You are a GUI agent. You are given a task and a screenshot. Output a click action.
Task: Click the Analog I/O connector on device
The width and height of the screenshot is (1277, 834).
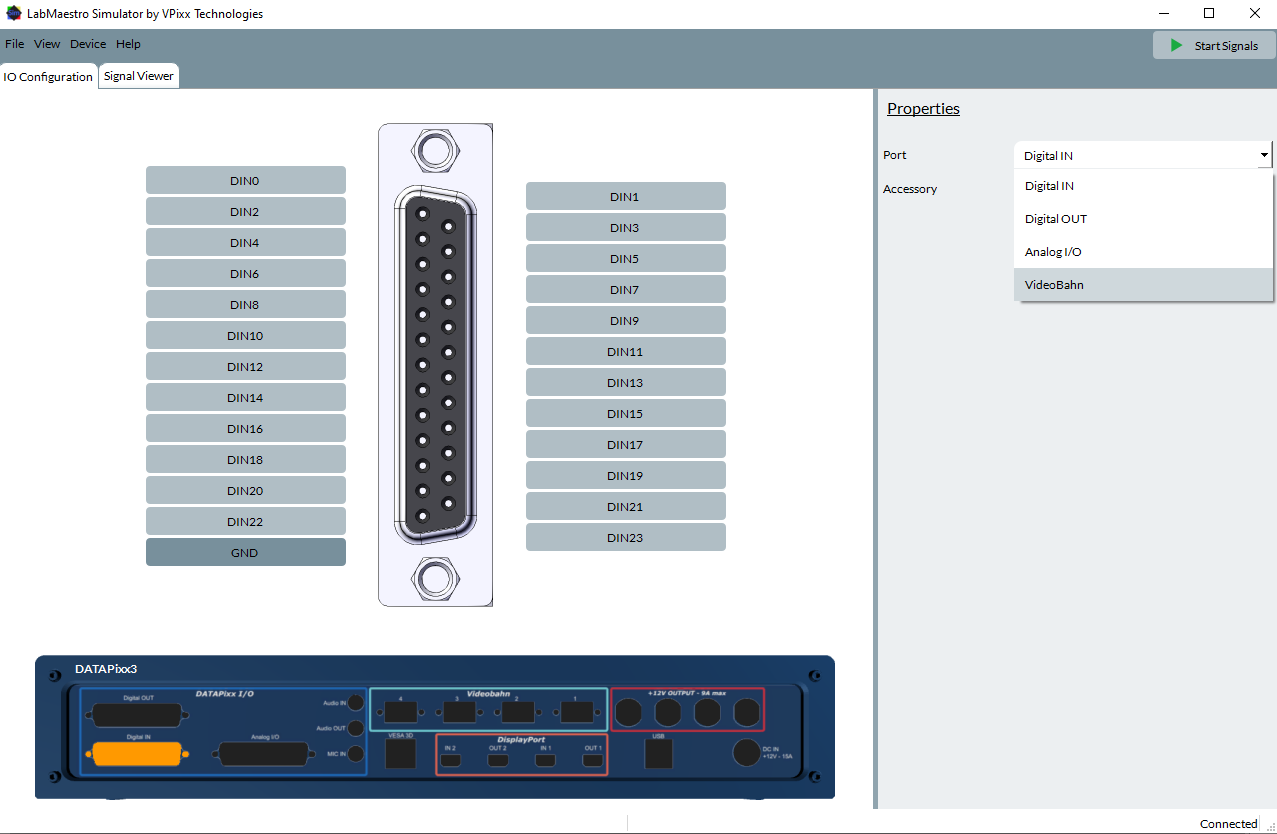[263, 753]
